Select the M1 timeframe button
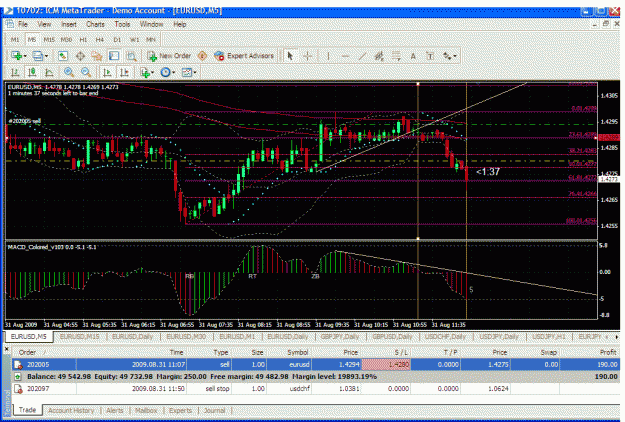 [x=15, y=39]
